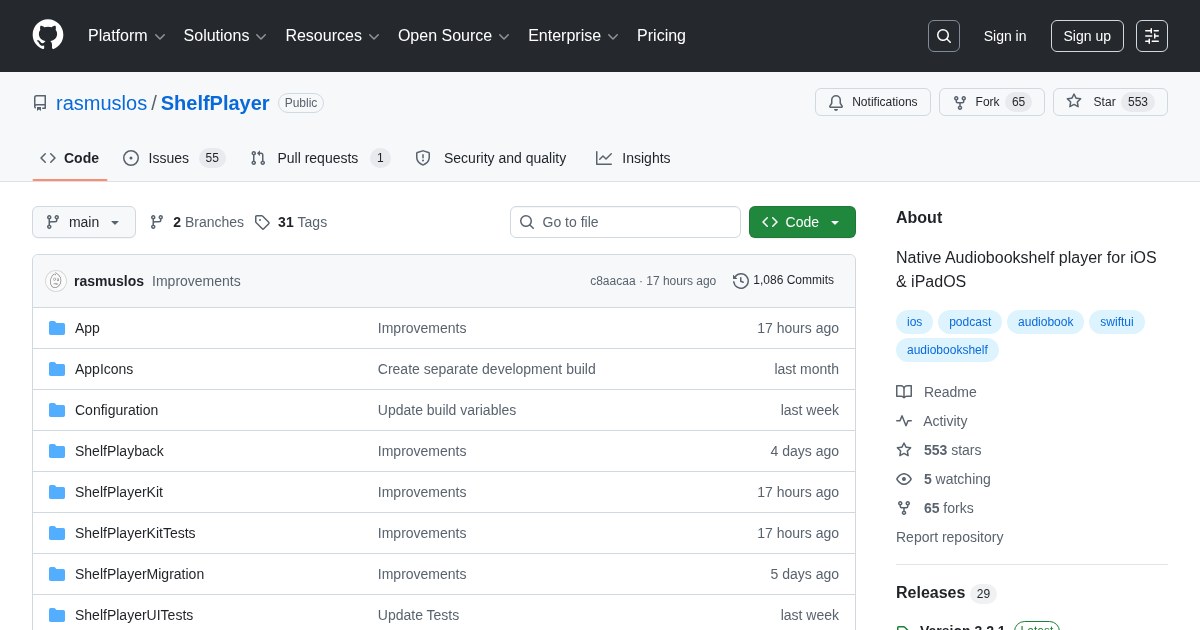Click the Sign up button
The image size is (1200, 630).
coord(1087,36)
